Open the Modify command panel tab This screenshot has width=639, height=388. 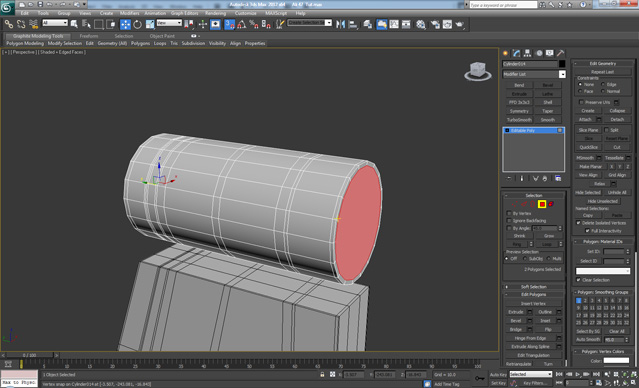(x=516, y=53)
